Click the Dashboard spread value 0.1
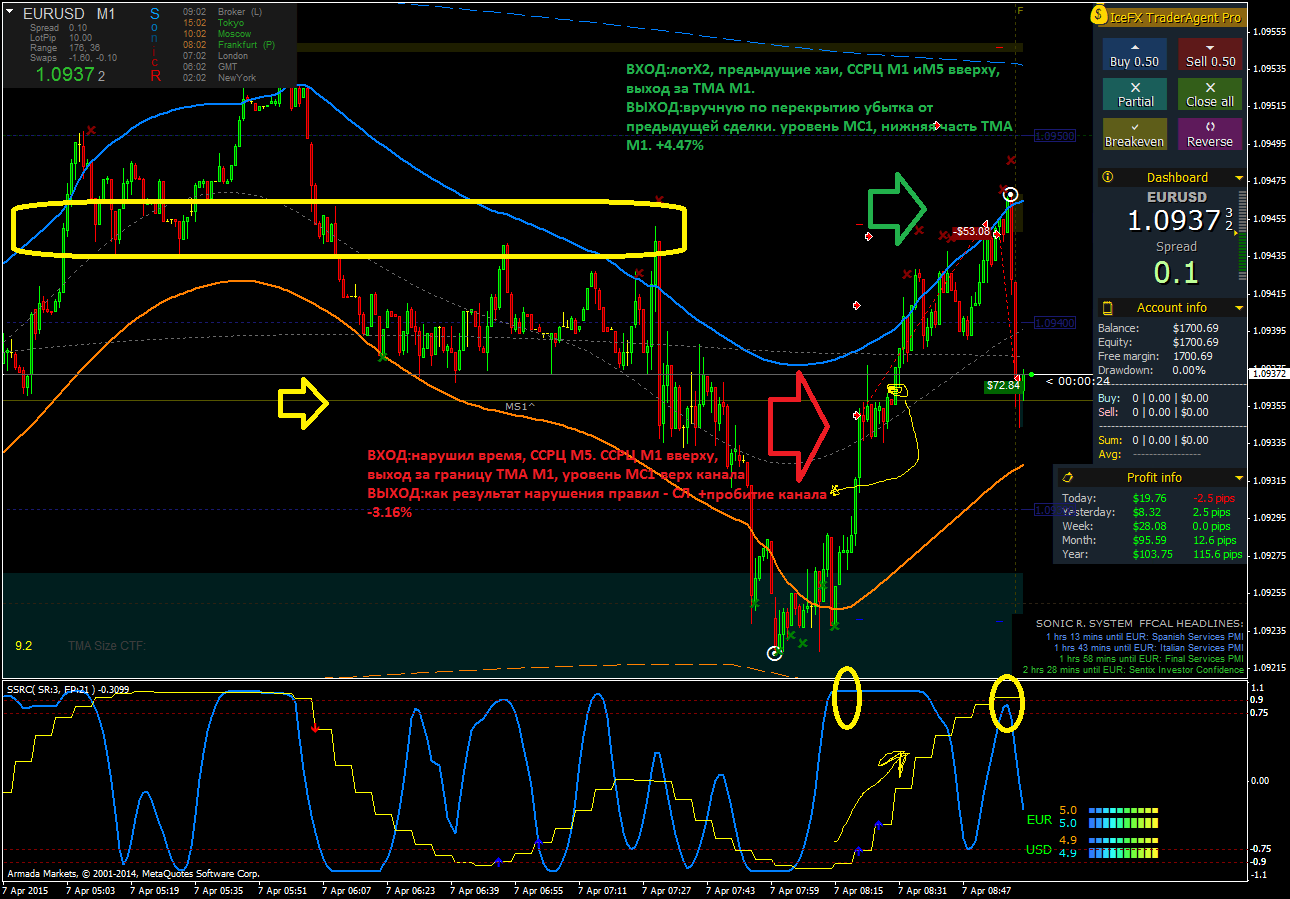Viewport: 1290px width, 899px height. point(1176,271)
